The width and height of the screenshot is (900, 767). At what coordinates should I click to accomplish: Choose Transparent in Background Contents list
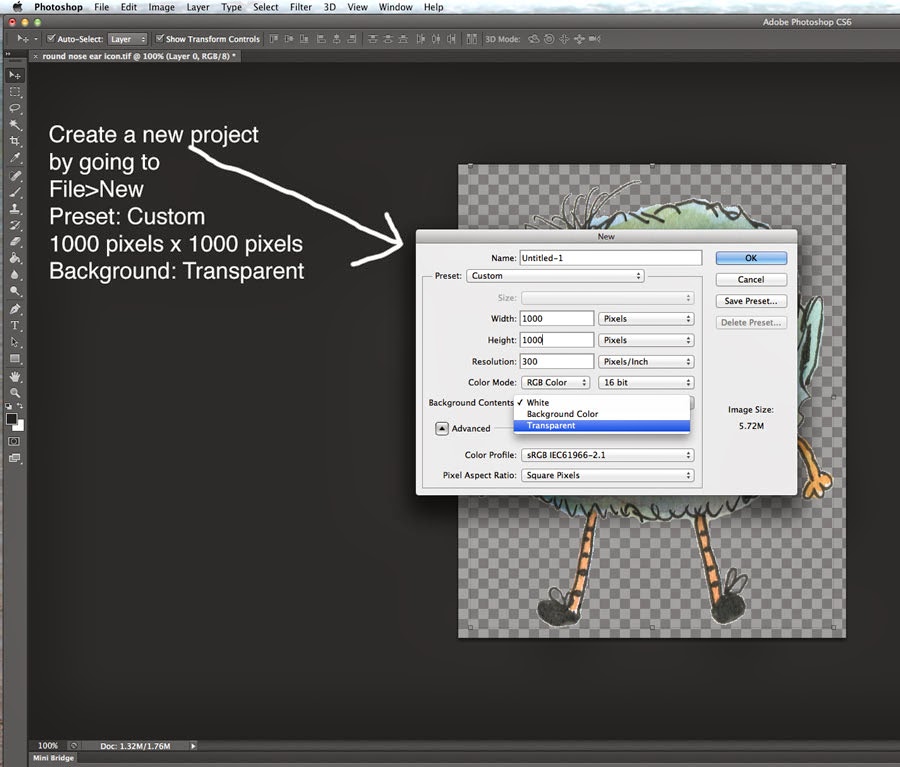tap(602, 425)
